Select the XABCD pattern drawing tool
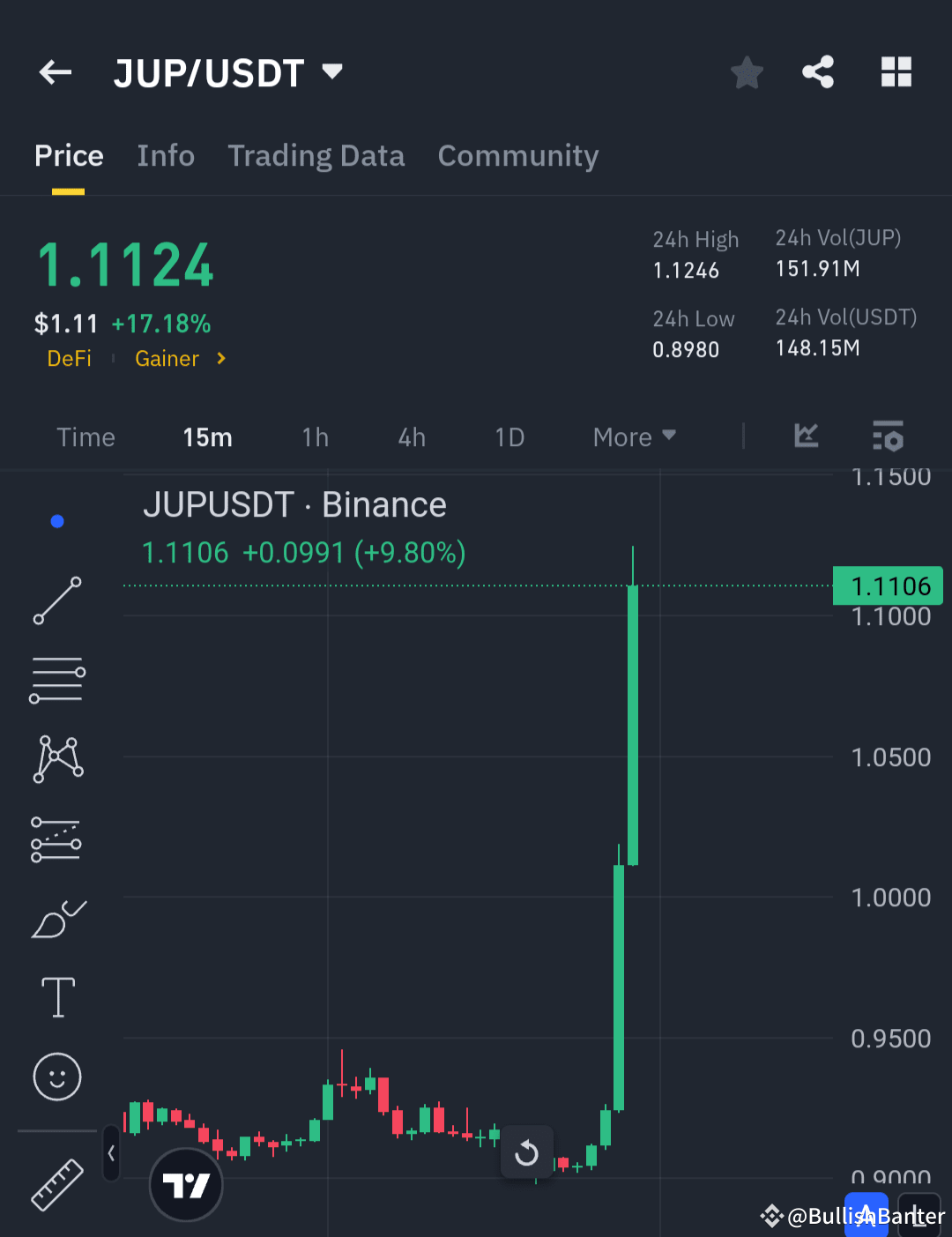The height and width of the screenshot is (1237, 952). tap(56, 758)
